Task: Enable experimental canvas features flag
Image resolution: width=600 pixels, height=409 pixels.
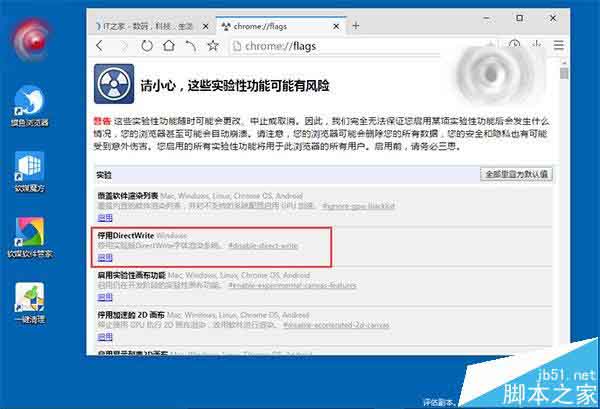Action: [x=105, y=297]
